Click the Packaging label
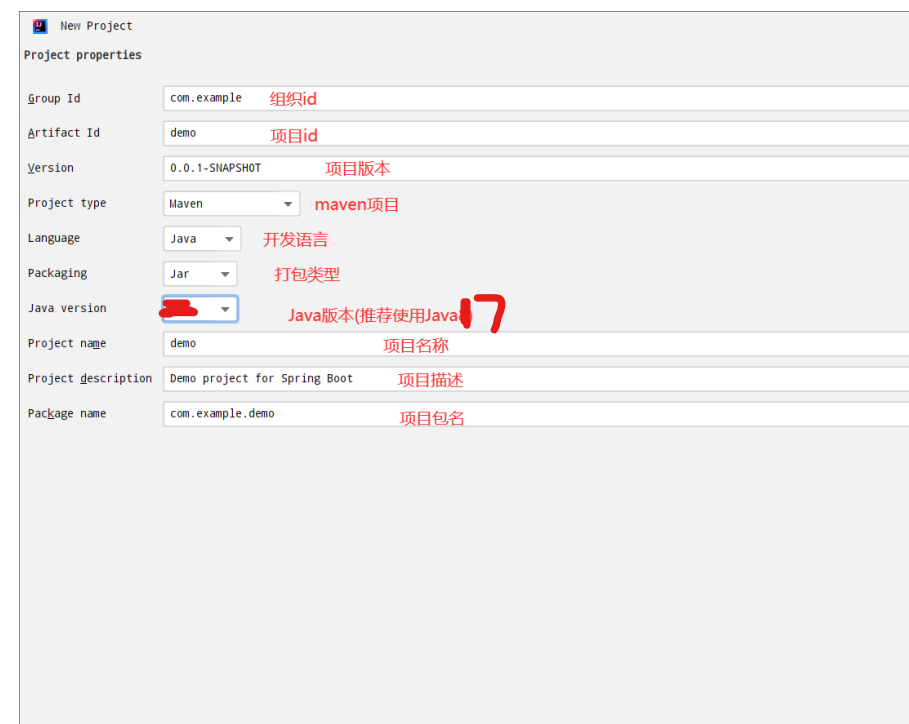 coord(57,274)
